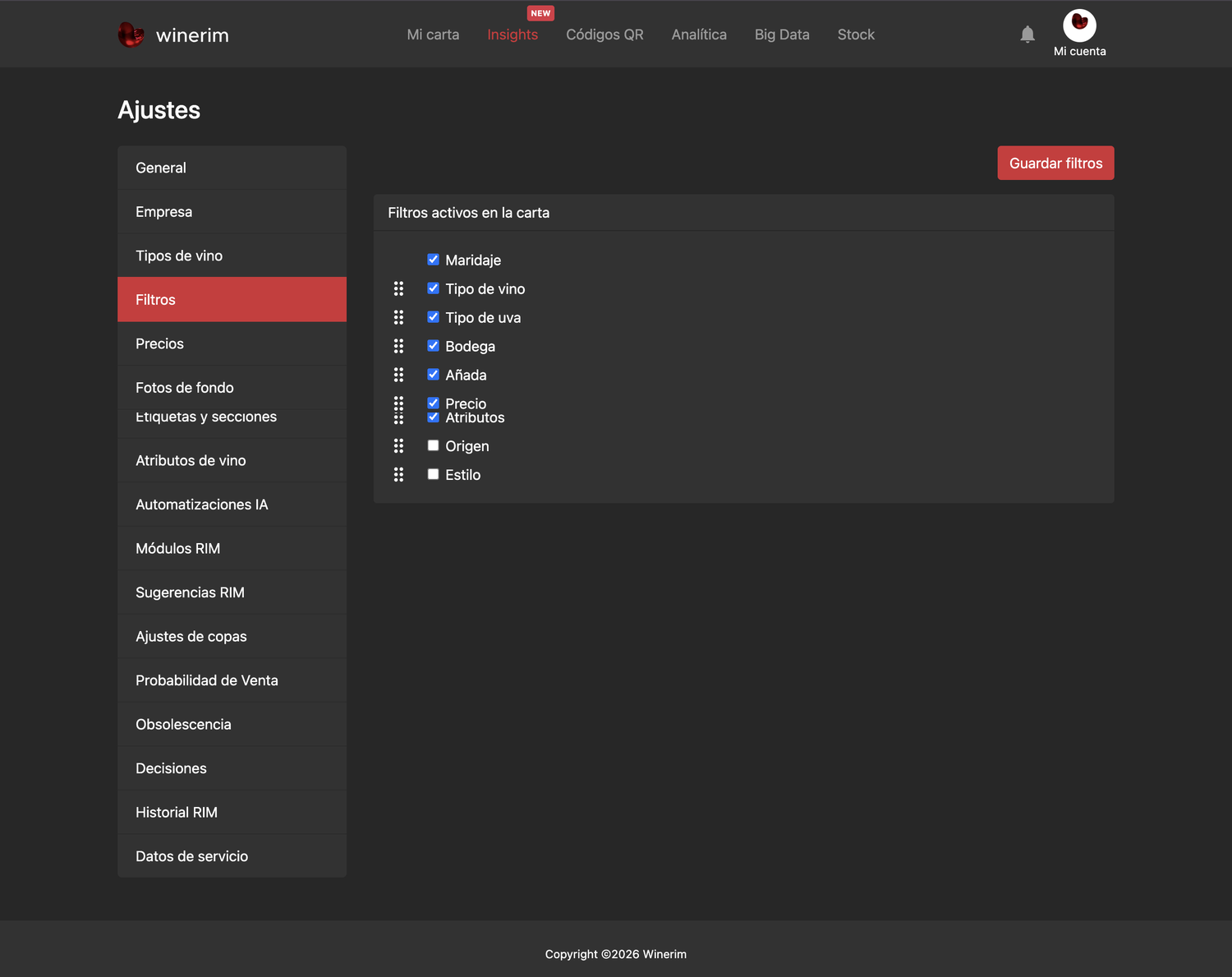Uncheck the Añada filter

coord(433,375)
